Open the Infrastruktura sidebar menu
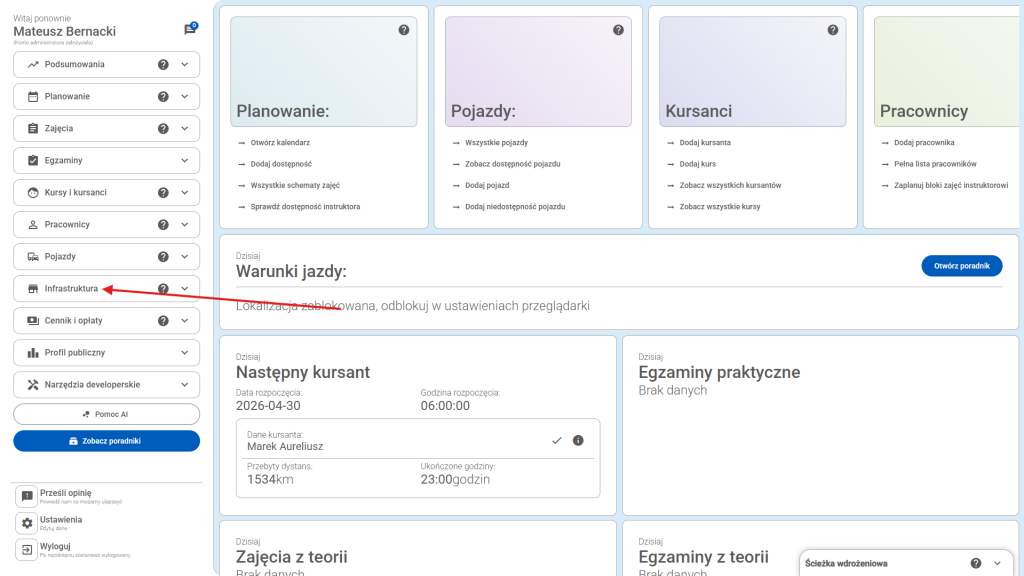Image resolution: width=1024 pixels, height=576 pixels. click(70, 289)
